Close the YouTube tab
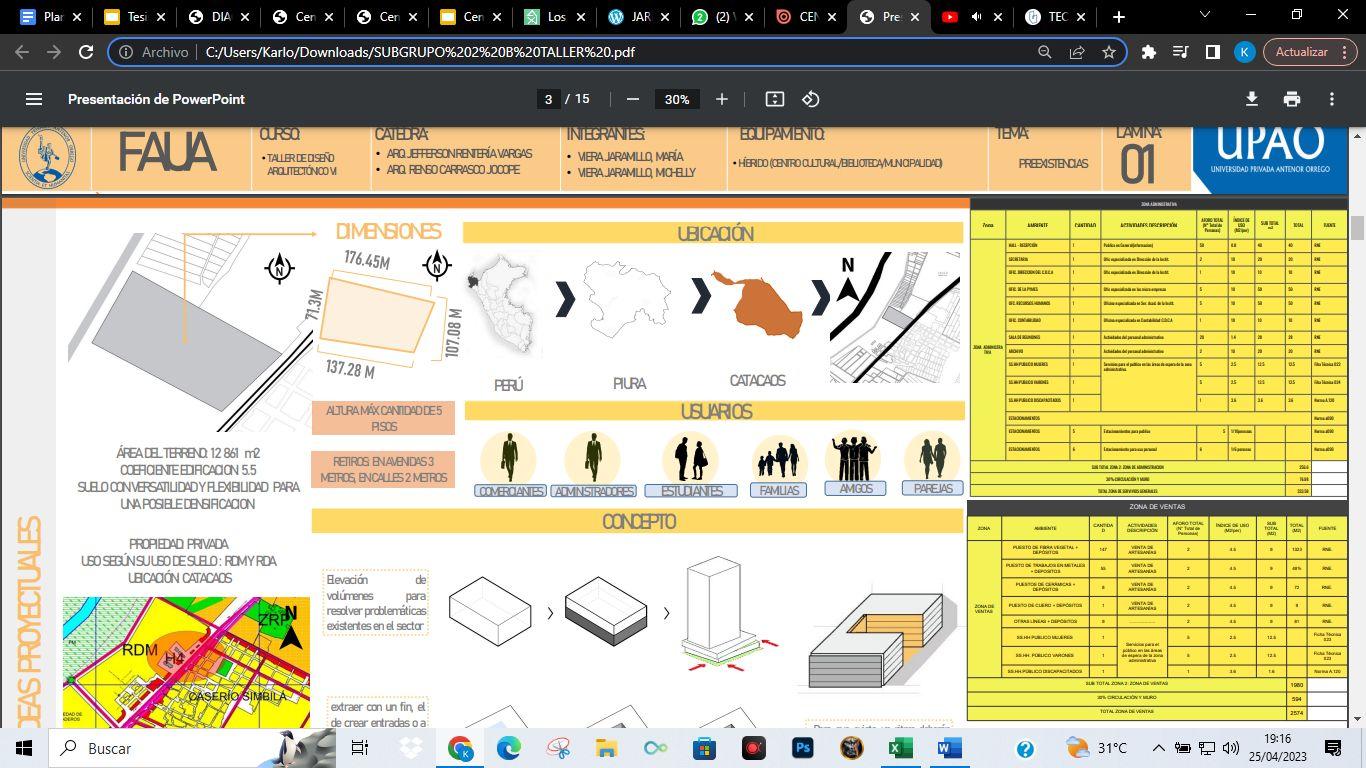The width and height of the screenshot is (1366, 768). pyautogui.click(x=998, y=17)
